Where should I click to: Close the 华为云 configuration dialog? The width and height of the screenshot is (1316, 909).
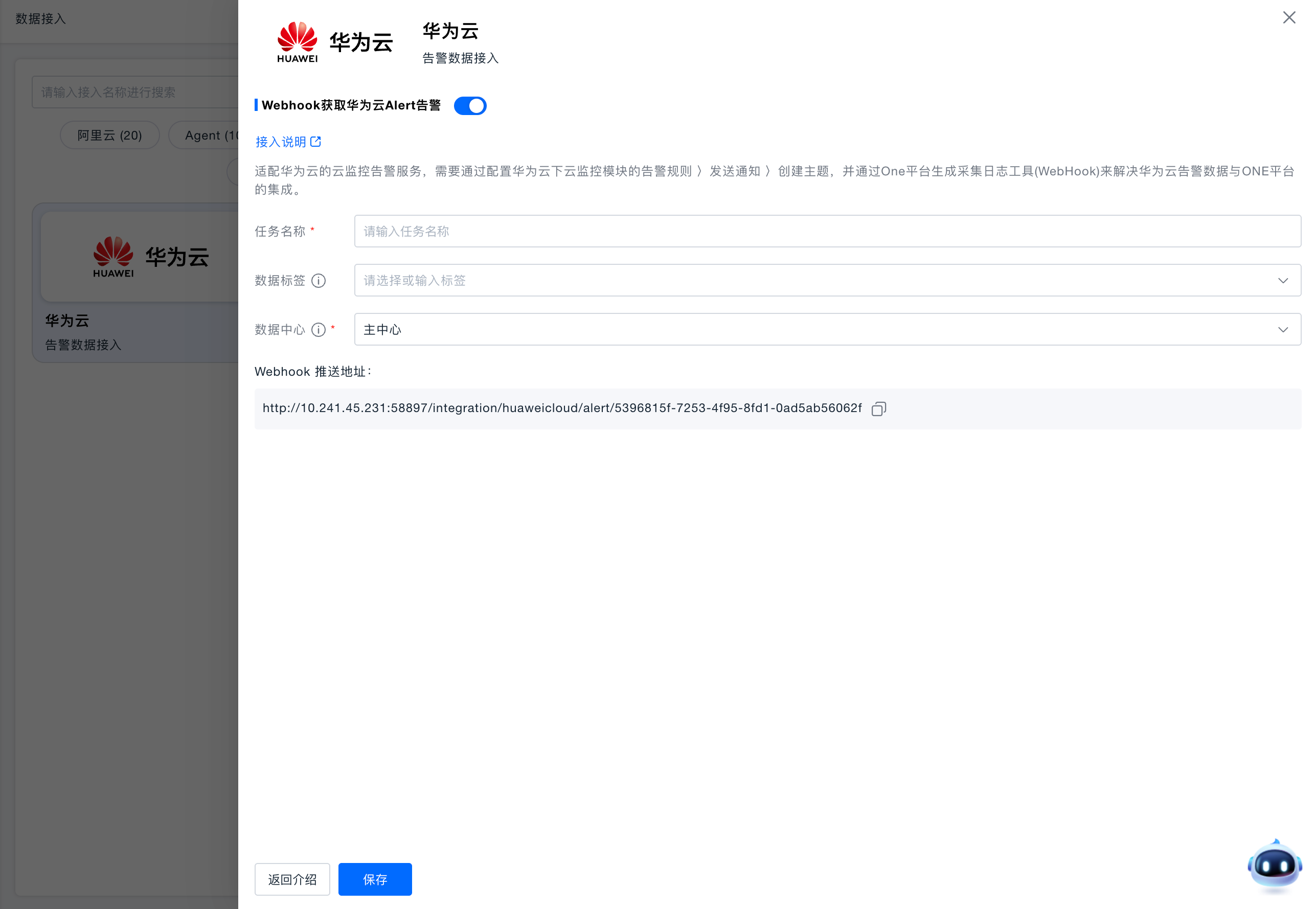[1289, 17]
